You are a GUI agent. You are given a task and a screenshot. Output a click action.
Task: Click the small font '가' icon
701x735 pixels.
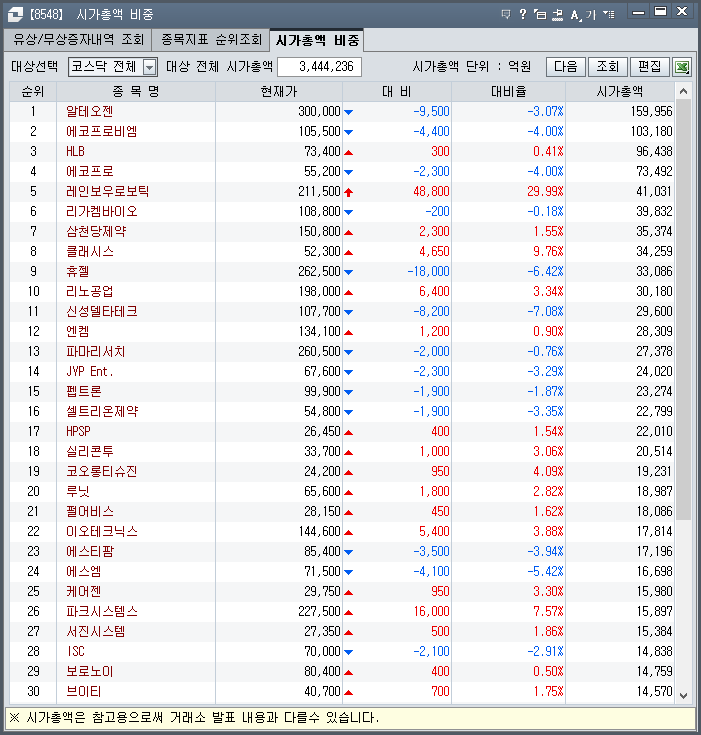[x=591, y=15]
